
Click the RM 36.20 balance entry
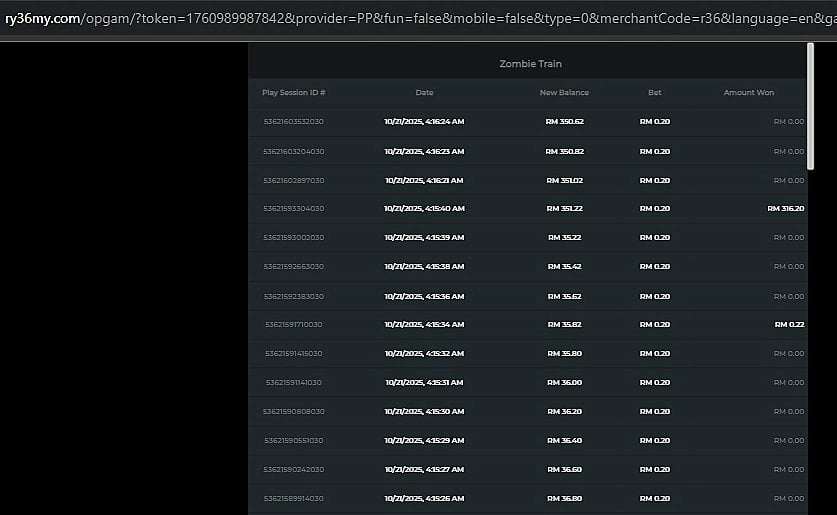[x=564, y=412]
